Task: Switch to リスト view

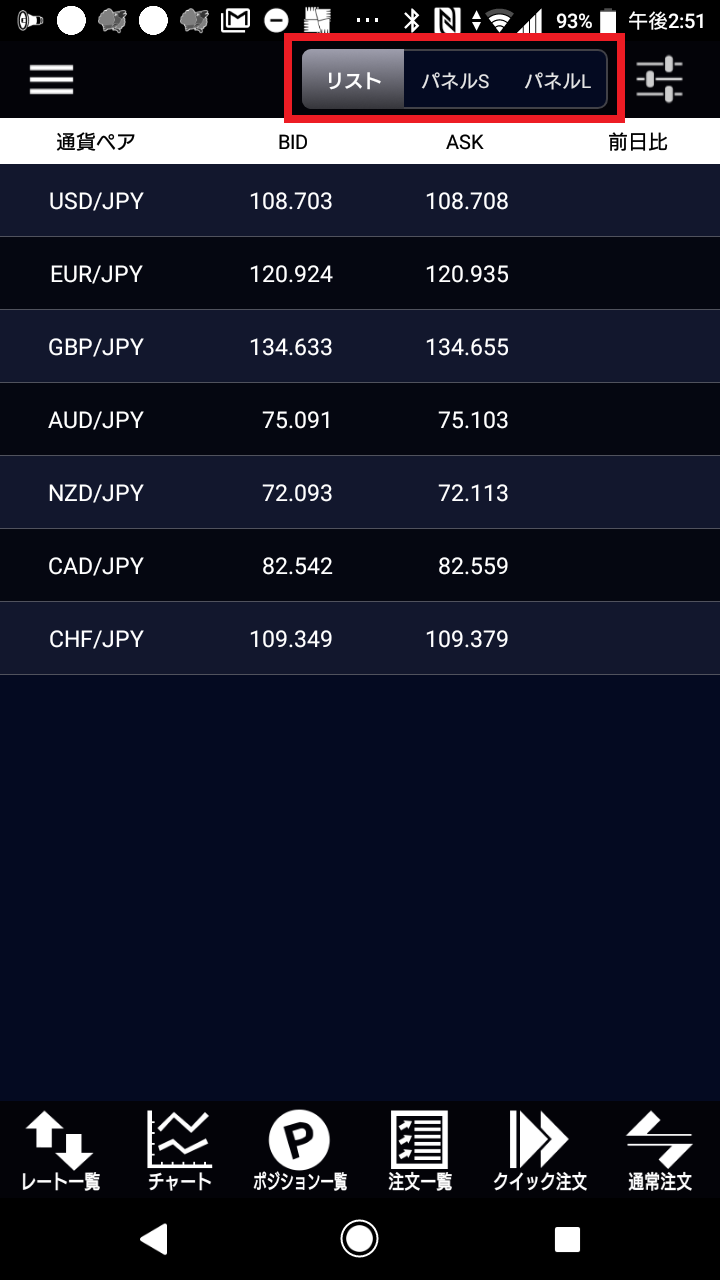Action: [354, 80]
